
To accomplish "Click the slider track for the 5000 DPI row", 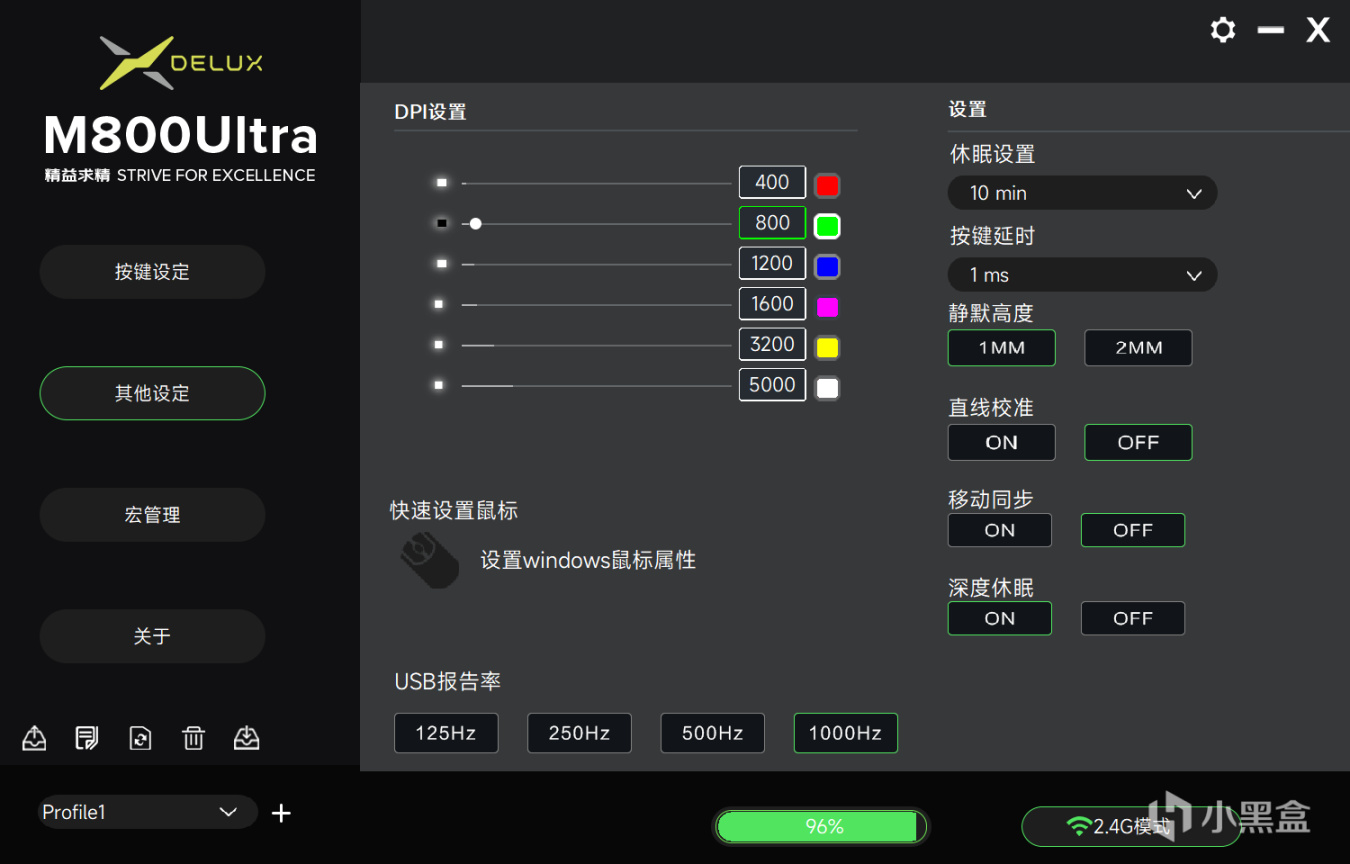I will (x=596, y=386).
